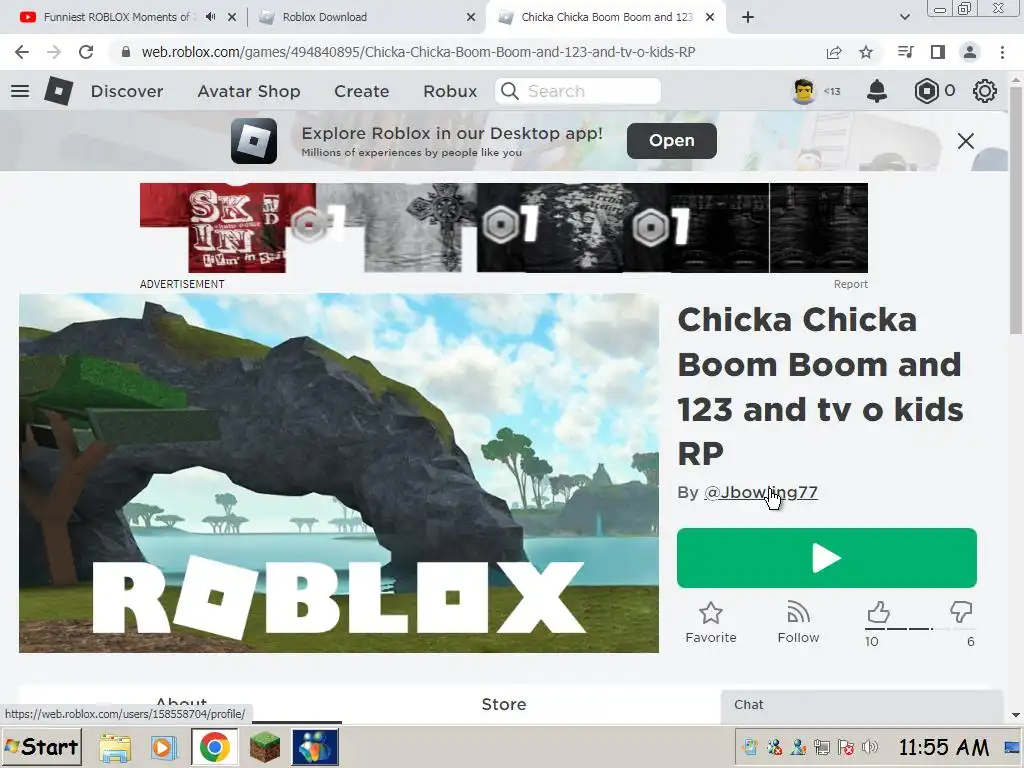Mute the YouTube tab audio icon

[x=210, y=17]
